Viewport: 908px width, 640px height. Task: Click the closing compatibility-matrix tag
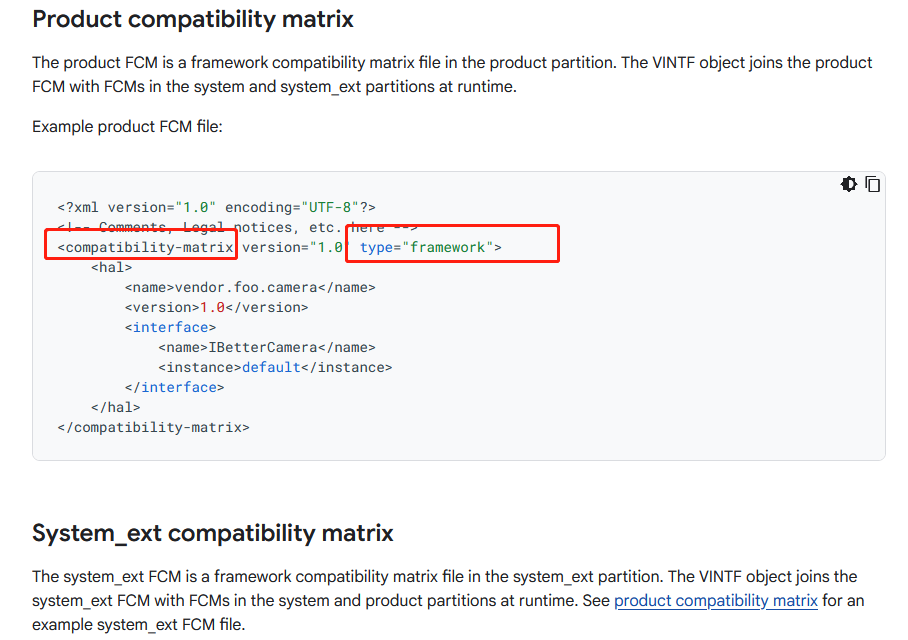point(153,427)
